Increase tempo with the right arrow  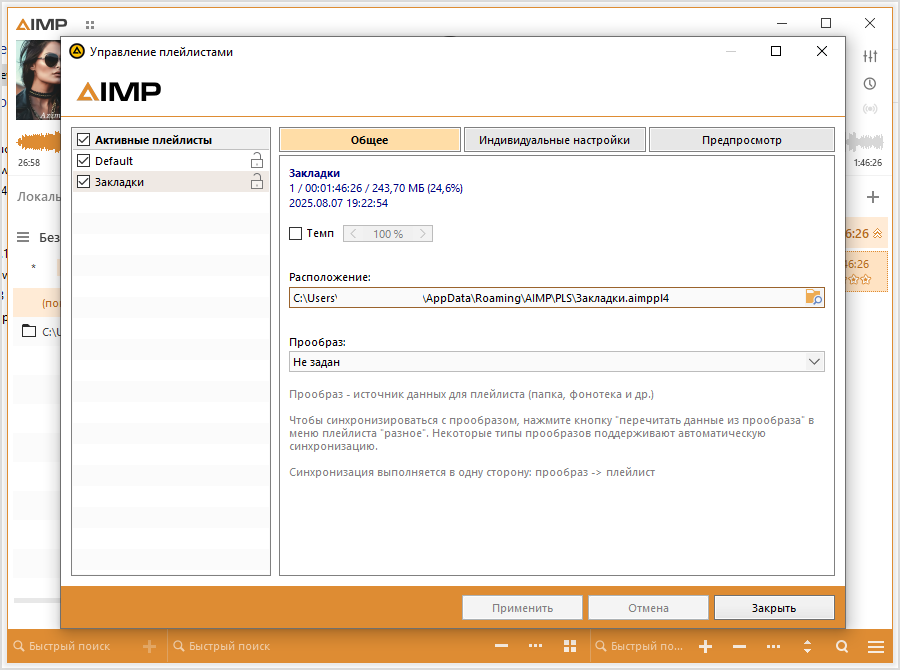[422, 234]
